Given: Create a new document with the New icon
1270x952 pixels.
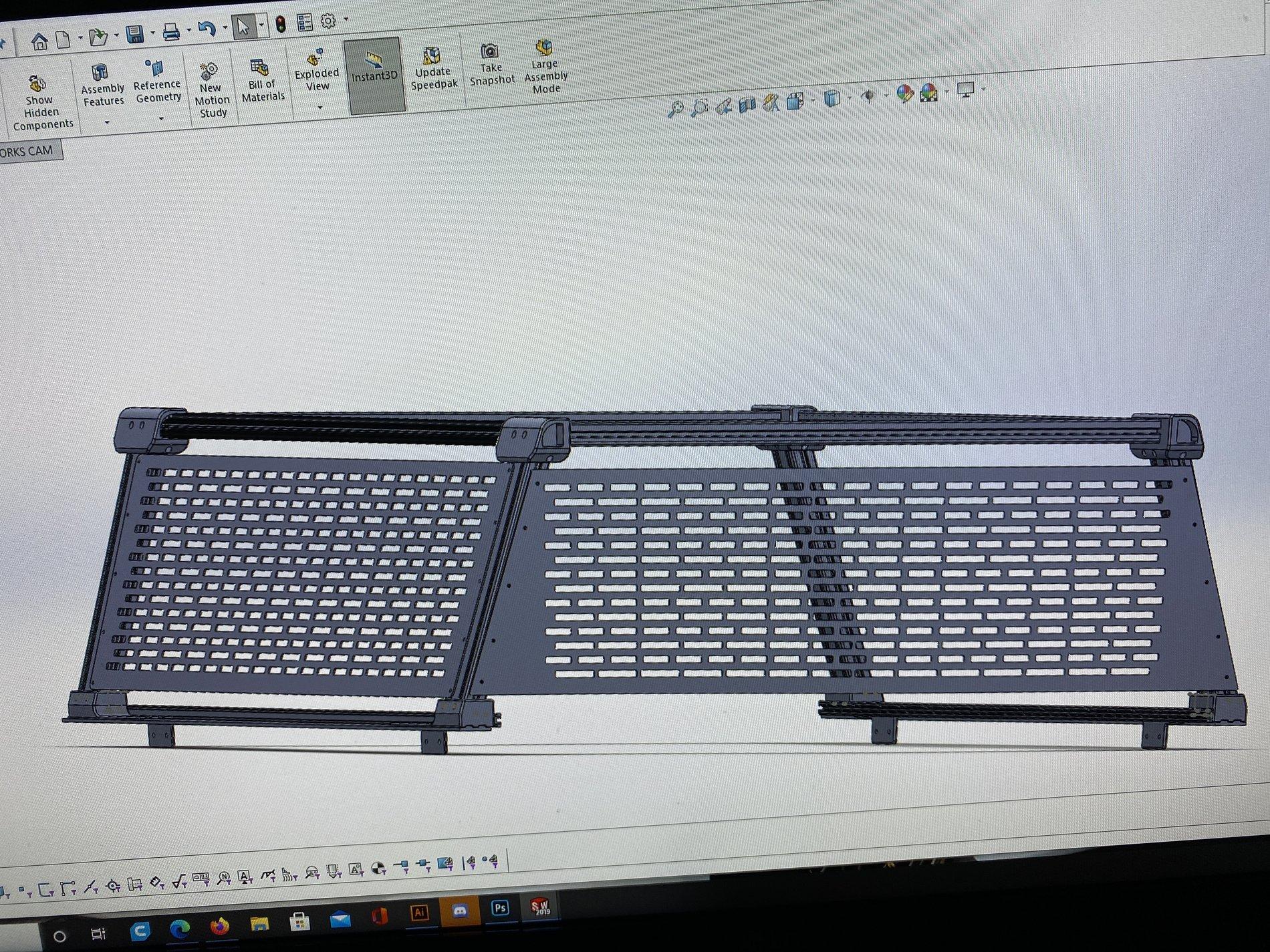Looking at the screenshot, I should [x=63, y=40].
